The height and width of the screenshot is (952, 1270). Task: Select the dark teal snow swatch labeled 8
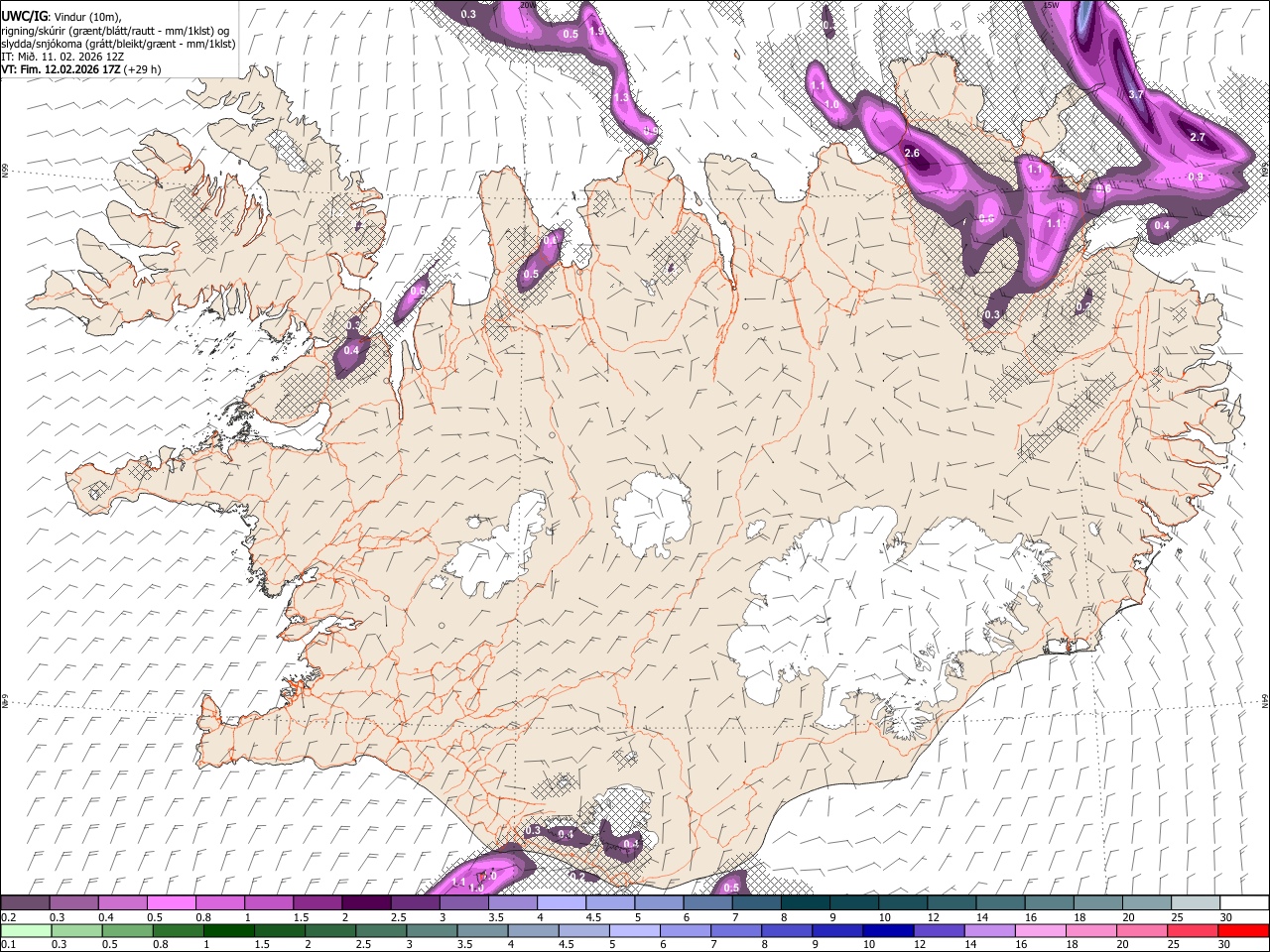tap(804, 902)
